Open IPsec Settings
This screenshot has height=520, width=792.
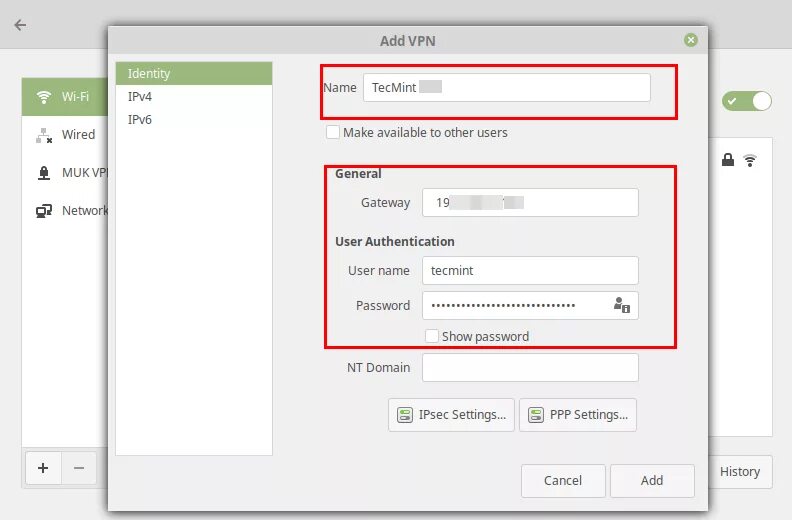pyautogui.click(x=451, y=415)
